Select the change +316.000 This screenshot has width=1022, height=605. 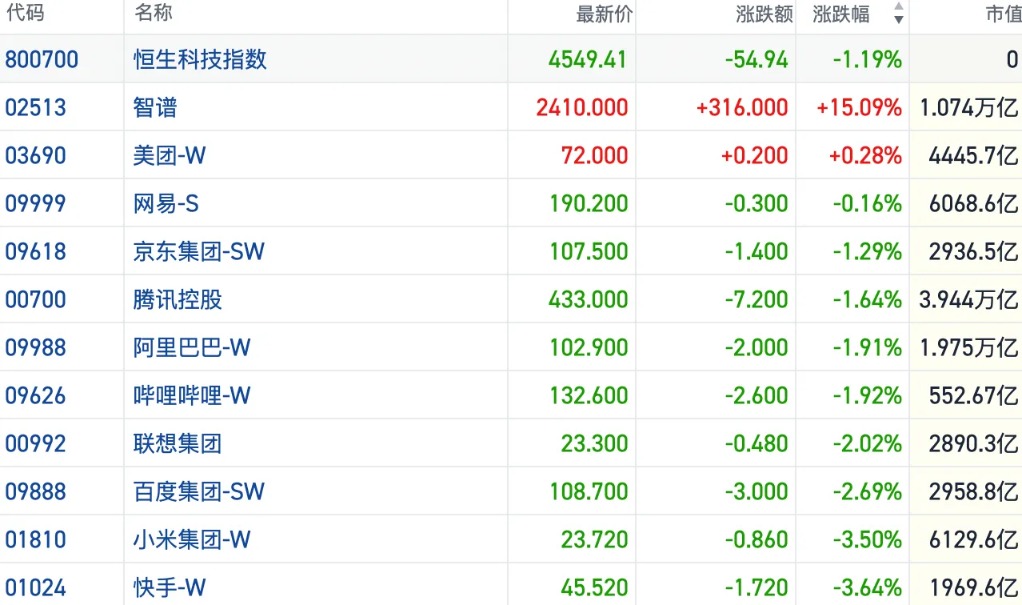742,108
